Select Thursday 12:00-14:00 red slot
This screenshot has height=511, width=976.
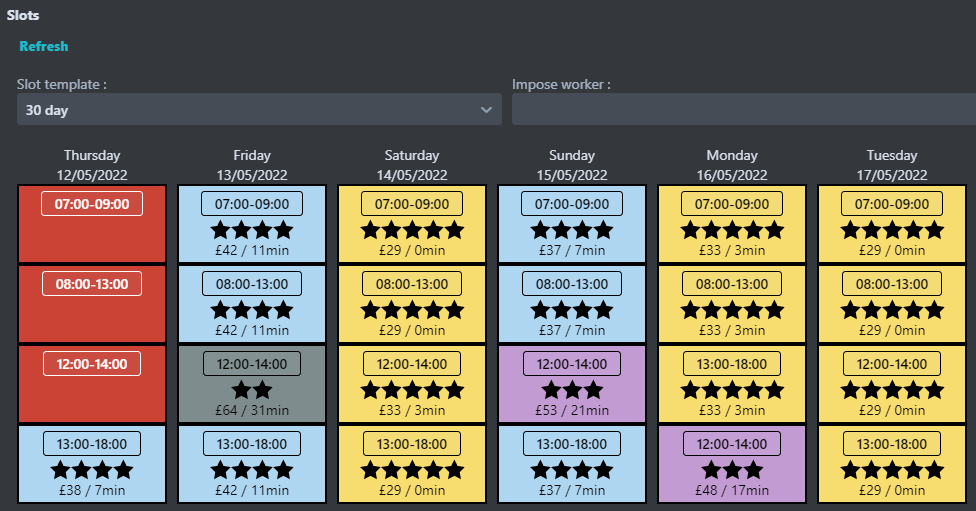(x=92, y=384)
